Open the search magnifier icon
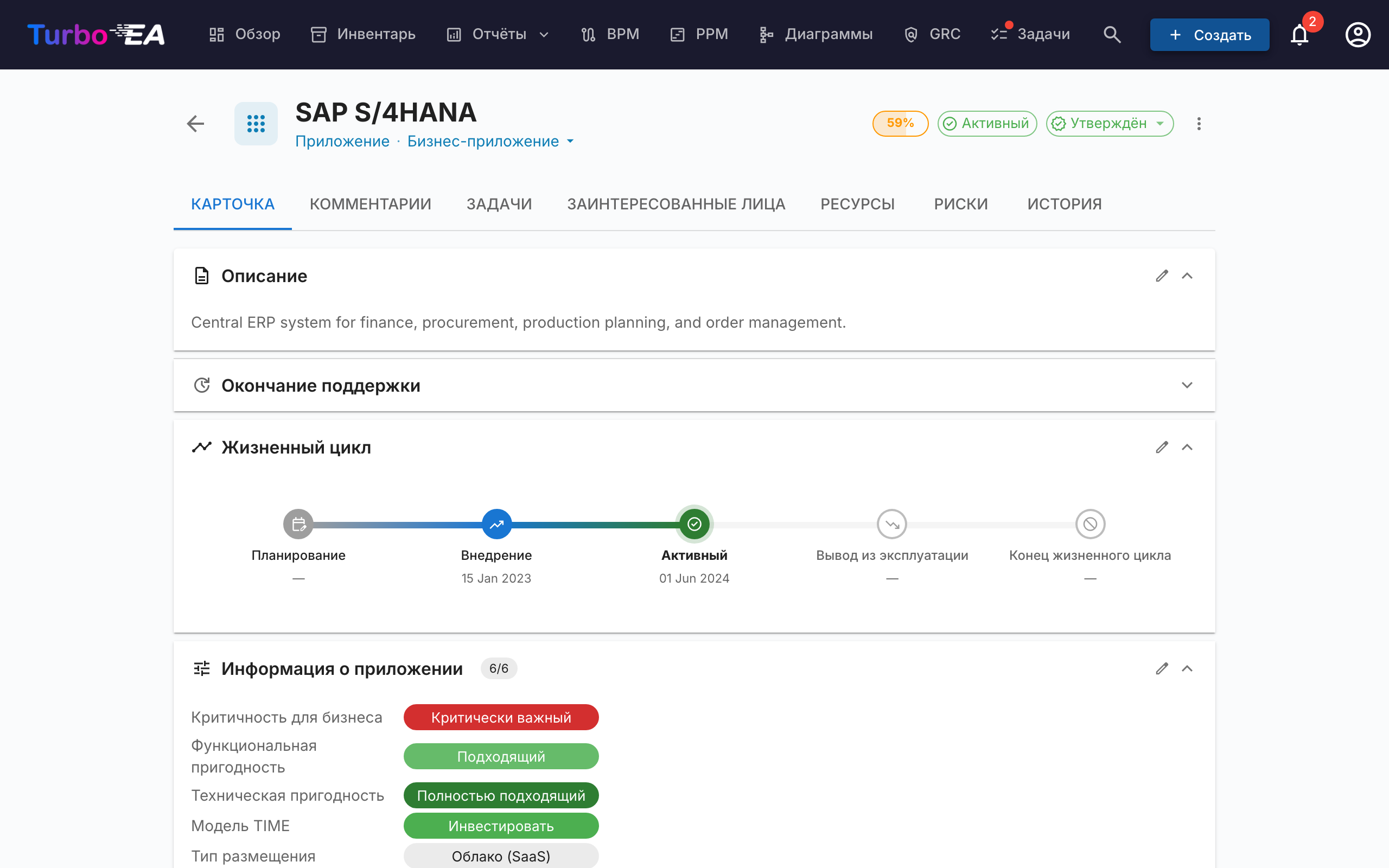Image resolution: width=1389 pixels, height=868 pixels. (1112, 34)
